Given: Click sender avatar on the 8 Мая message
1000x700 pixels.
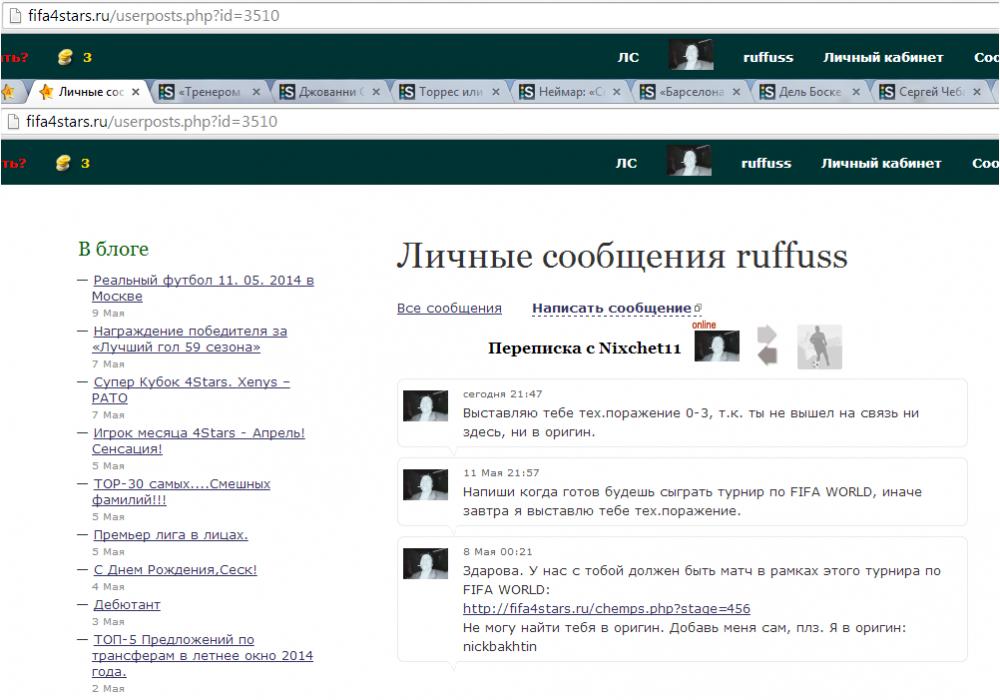Looking at the screenshot, I should coord(425,563).
